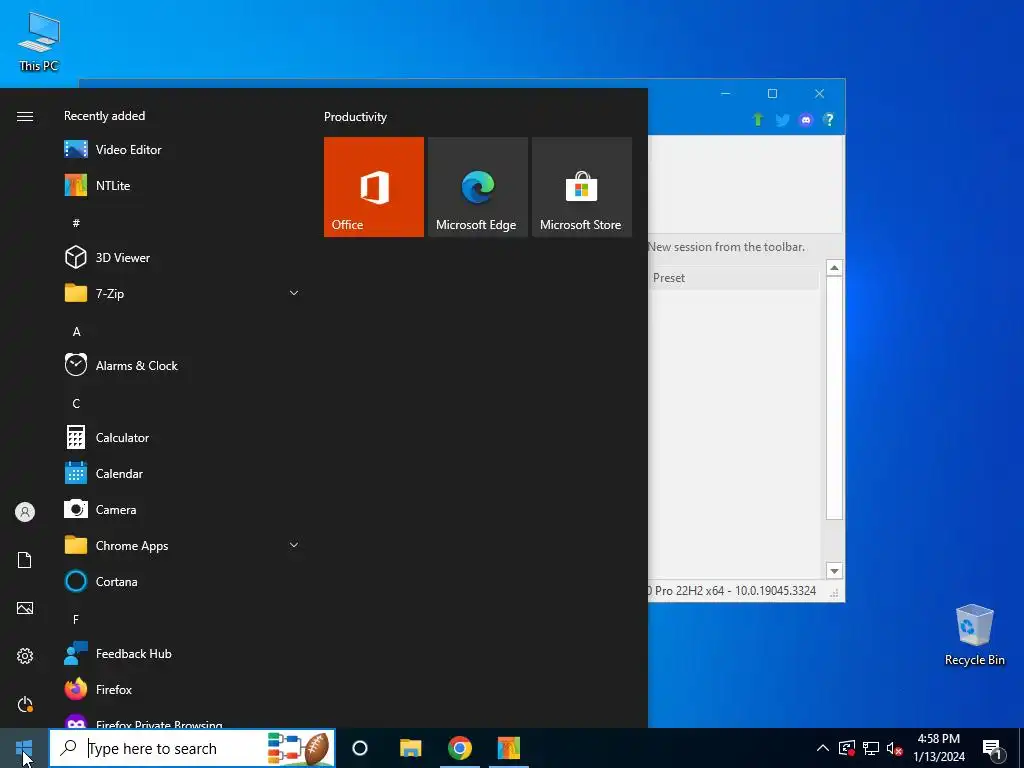Select the Recycle Bin desktop icon

tap(974, 635)
